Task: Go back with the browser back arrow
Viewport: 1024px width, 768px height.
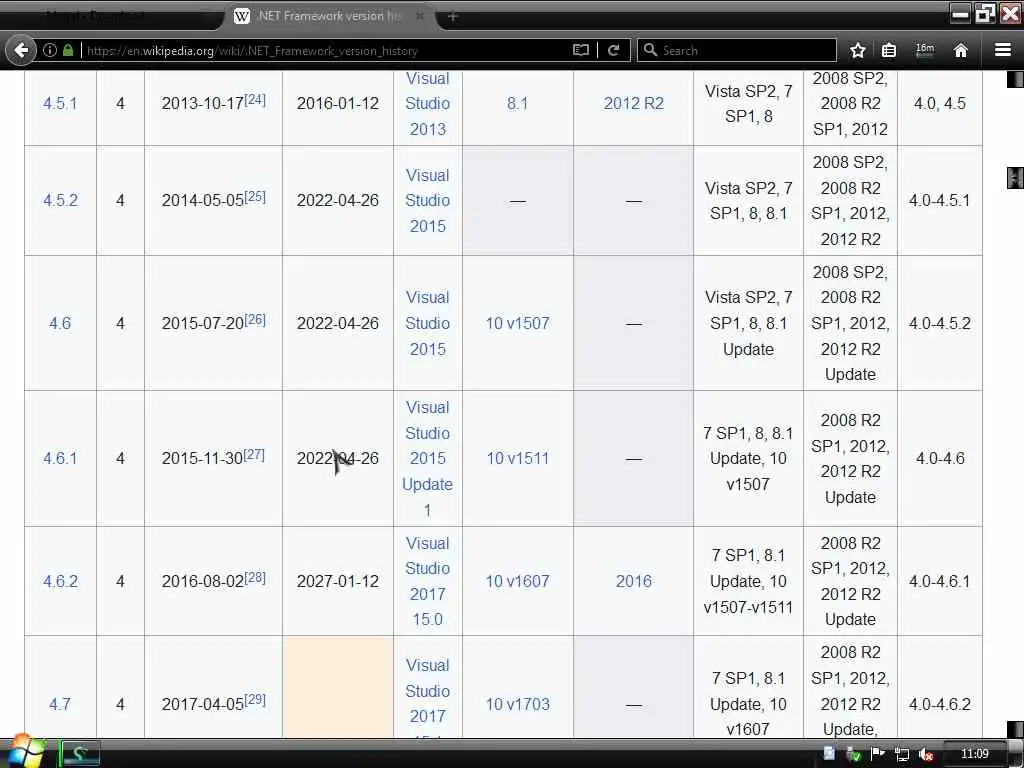Action: tap(21, 50)
